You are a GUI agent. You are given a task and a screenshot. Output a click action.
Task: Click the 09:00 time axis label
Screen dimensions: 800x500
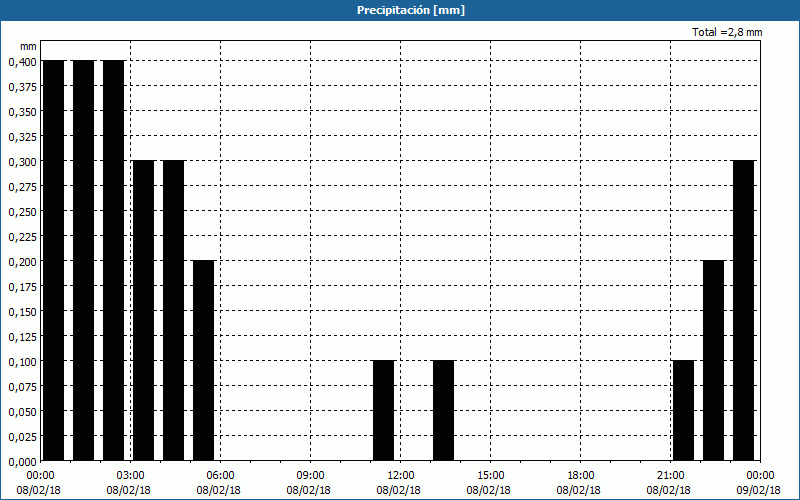click(310, 475)
